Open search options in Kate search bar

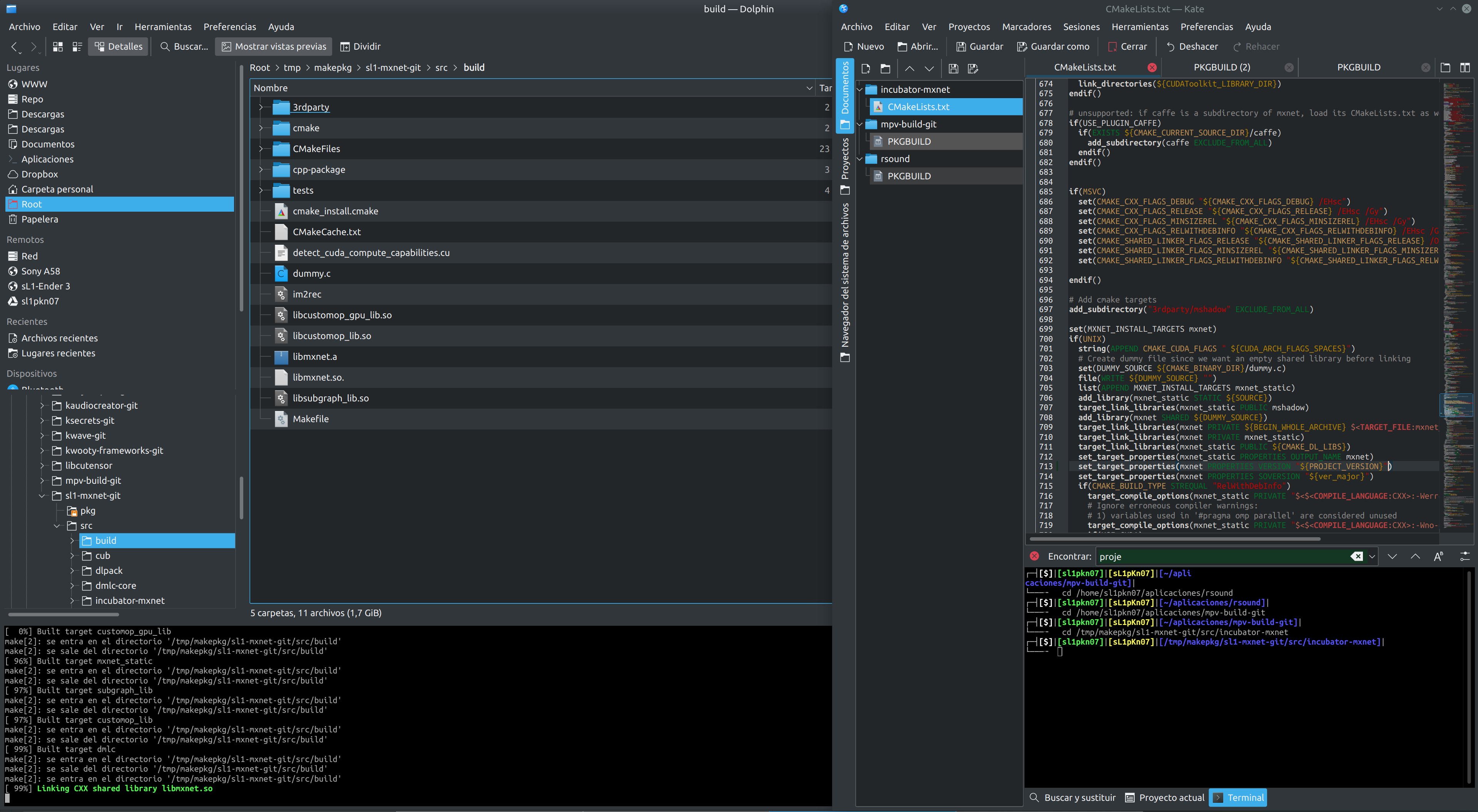point(1464,556)
